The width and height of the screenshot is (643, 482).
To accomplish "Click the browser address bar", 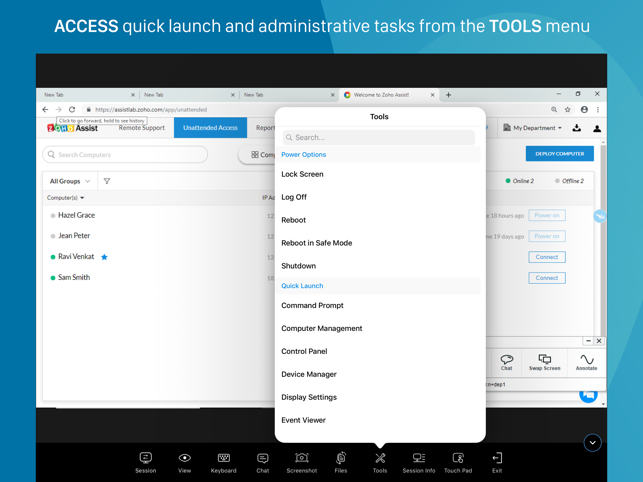I will coord(316,110).
